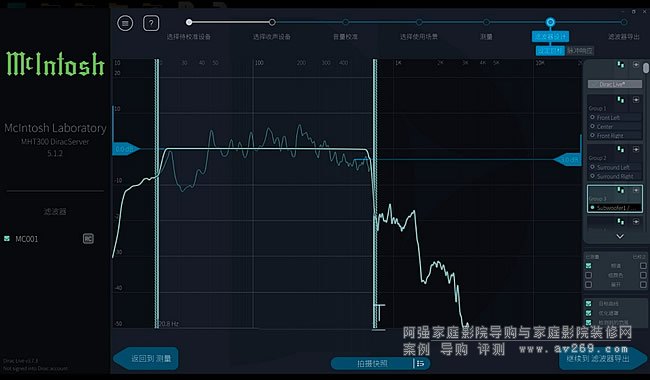This screenshot has height=380, width=650.
Task: Click the Group 1 target curve icon
Action: (x=621, y=100)
